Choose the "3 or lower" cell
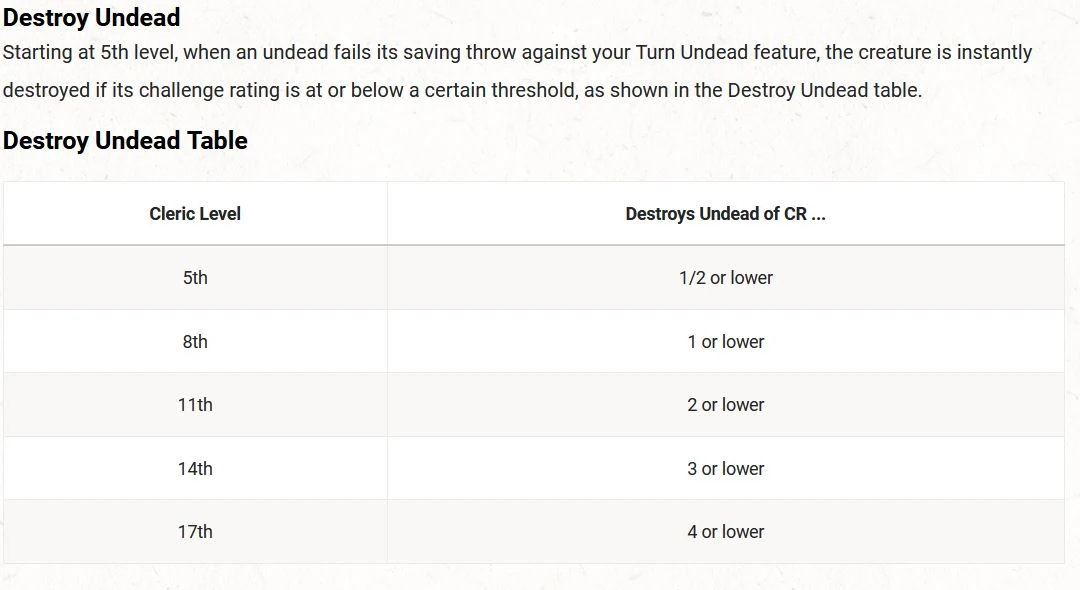Screen dimensions: 1080x590 725,469
